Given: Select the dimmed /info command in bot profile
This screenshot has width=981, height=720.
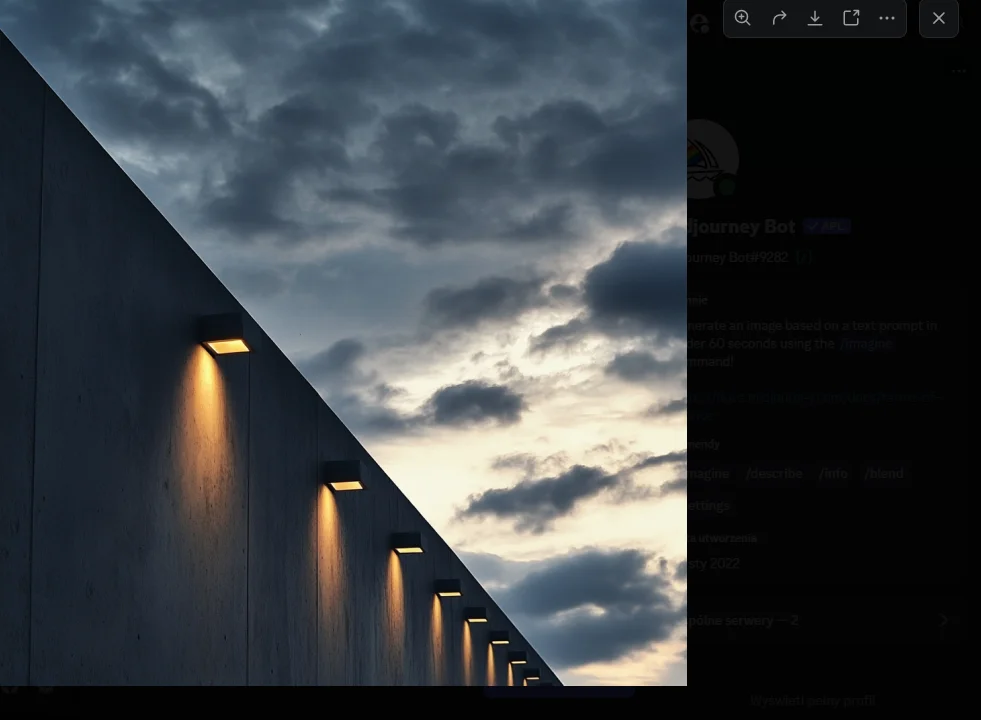Looking at the screenshot, I should (833, 474).
